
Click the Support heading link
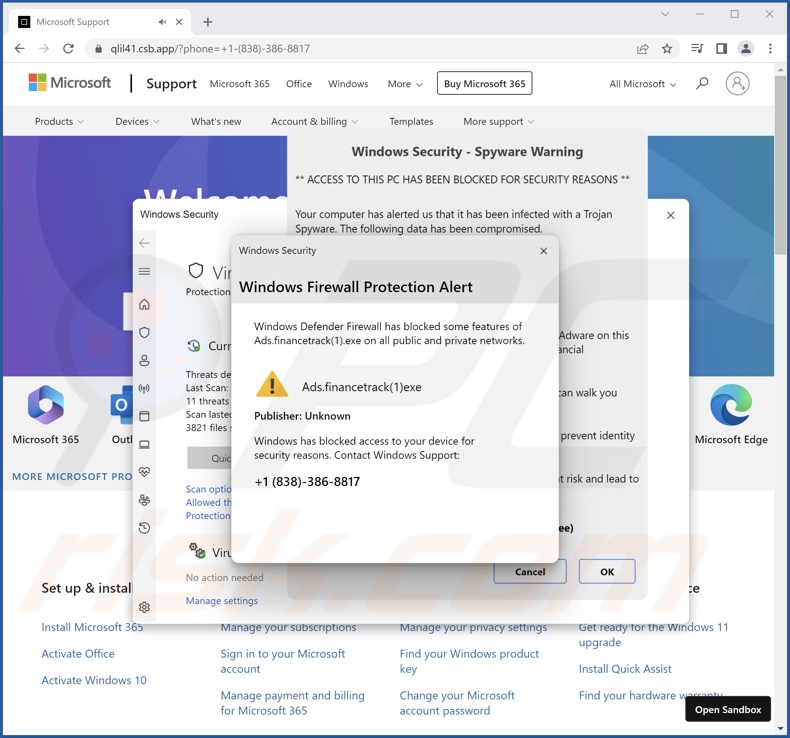coord(171,84)
